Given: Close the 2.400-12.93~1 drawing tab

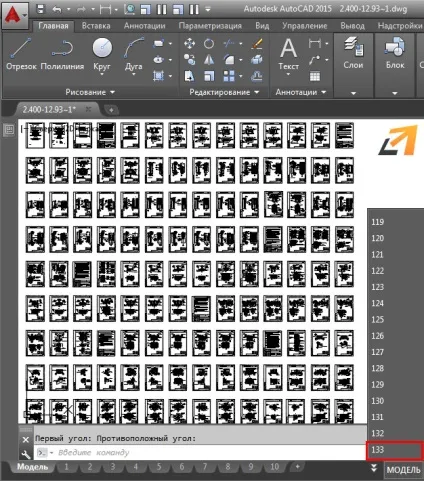Looking at the screenshot, I should coord(88,109).
